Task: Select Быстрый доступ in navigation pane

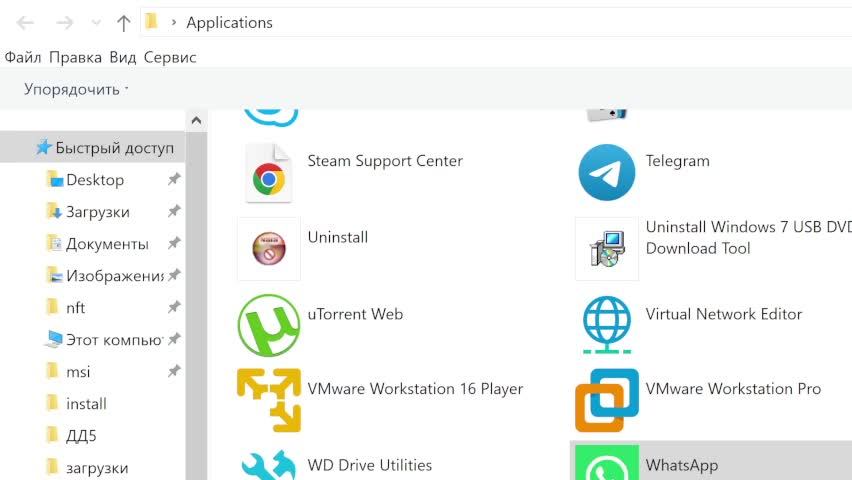Action: click(93, 147)
